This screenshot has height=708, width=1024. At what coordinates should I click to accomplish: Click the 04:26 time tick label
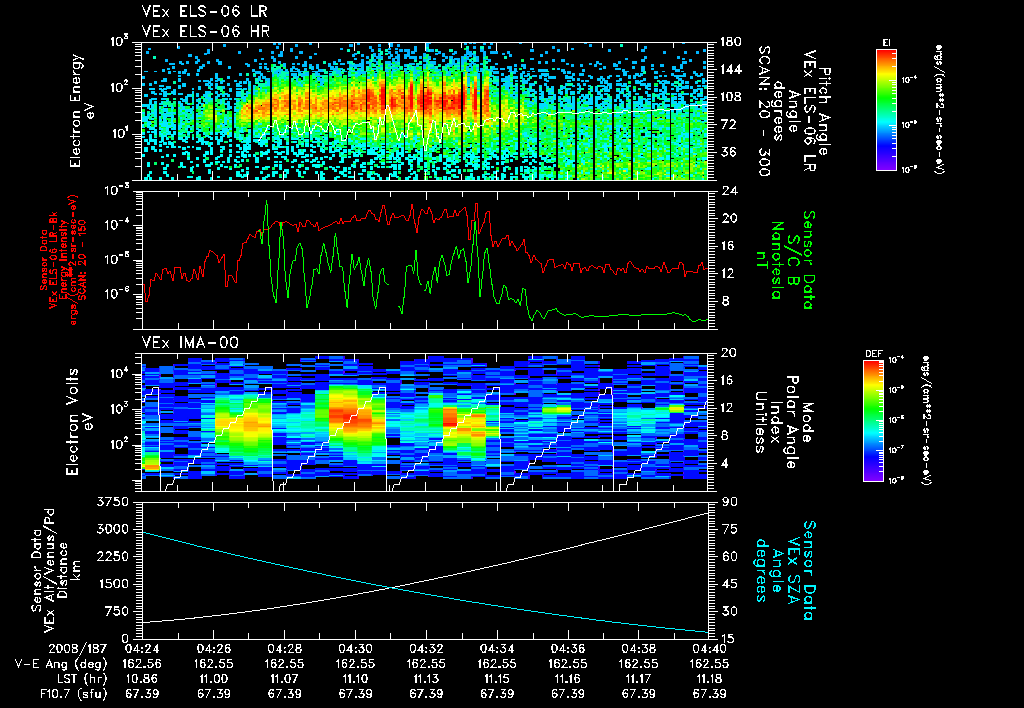(x=213, y=649)
